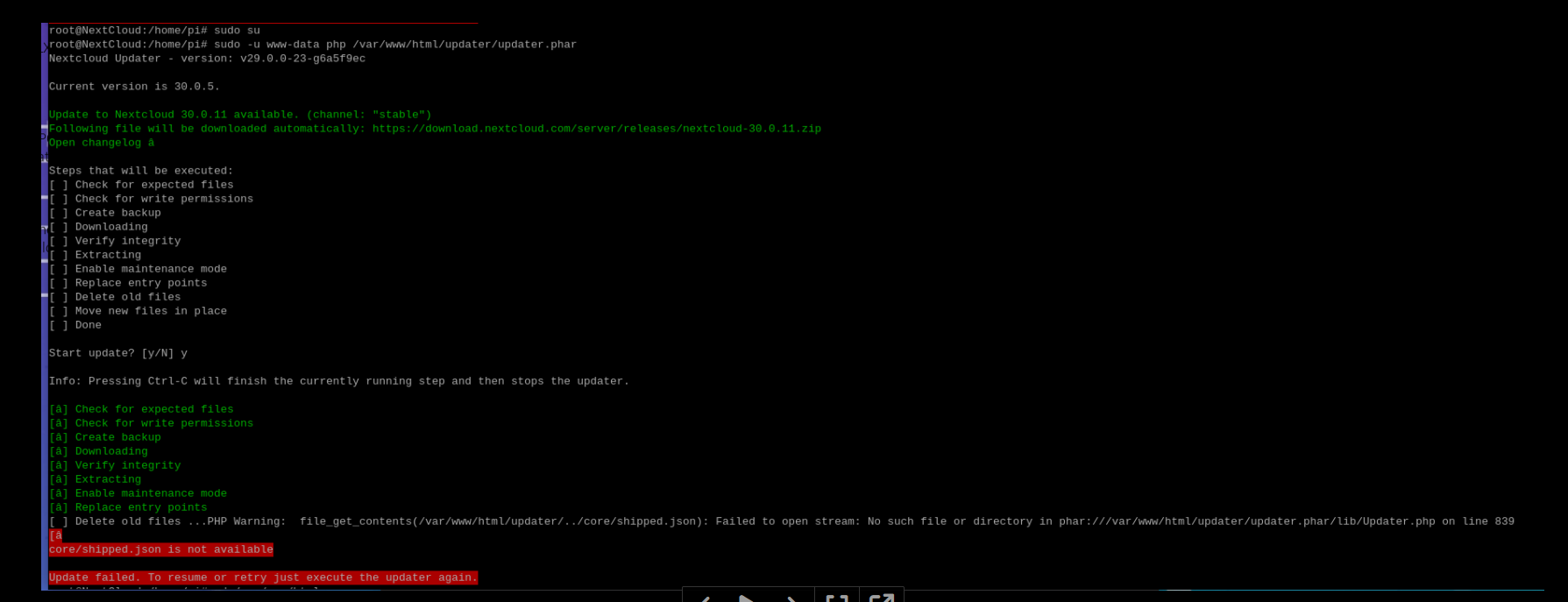Click unchecked '[ ] Check for expected files' step

click(141, 185)
